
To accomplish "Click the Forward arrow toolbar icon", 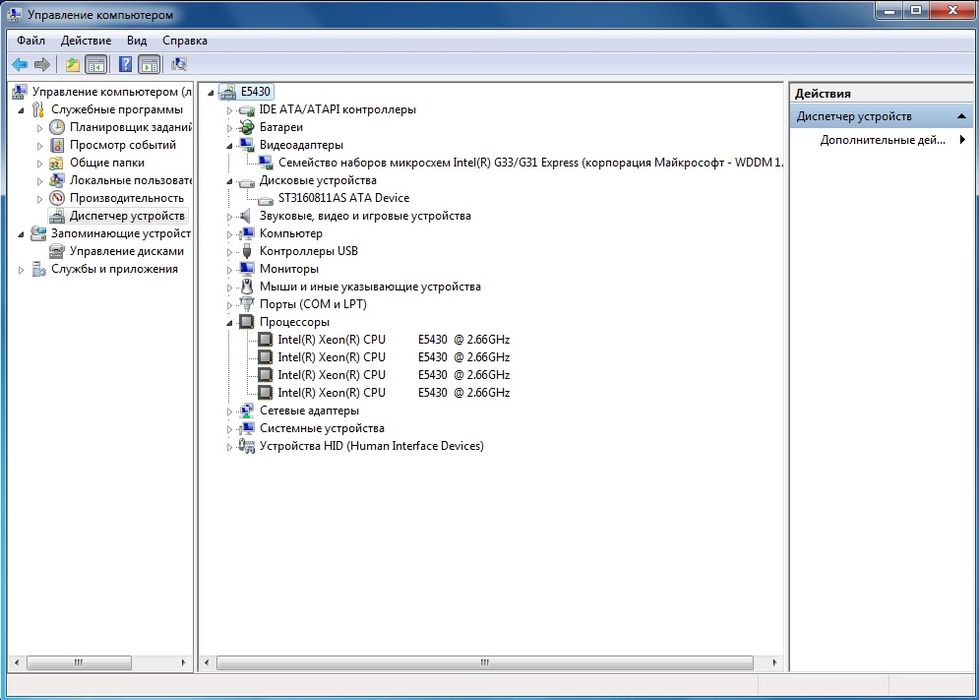I will coord(42,64).
